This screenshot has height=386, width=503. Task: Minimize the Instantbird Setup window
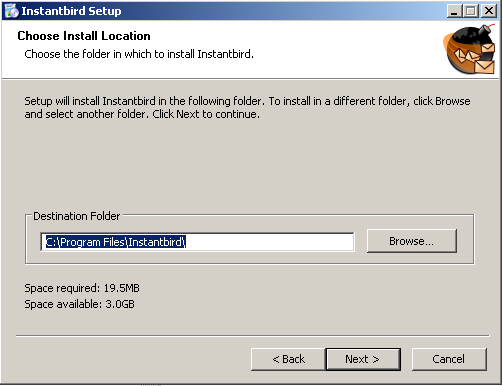(454, 11)
